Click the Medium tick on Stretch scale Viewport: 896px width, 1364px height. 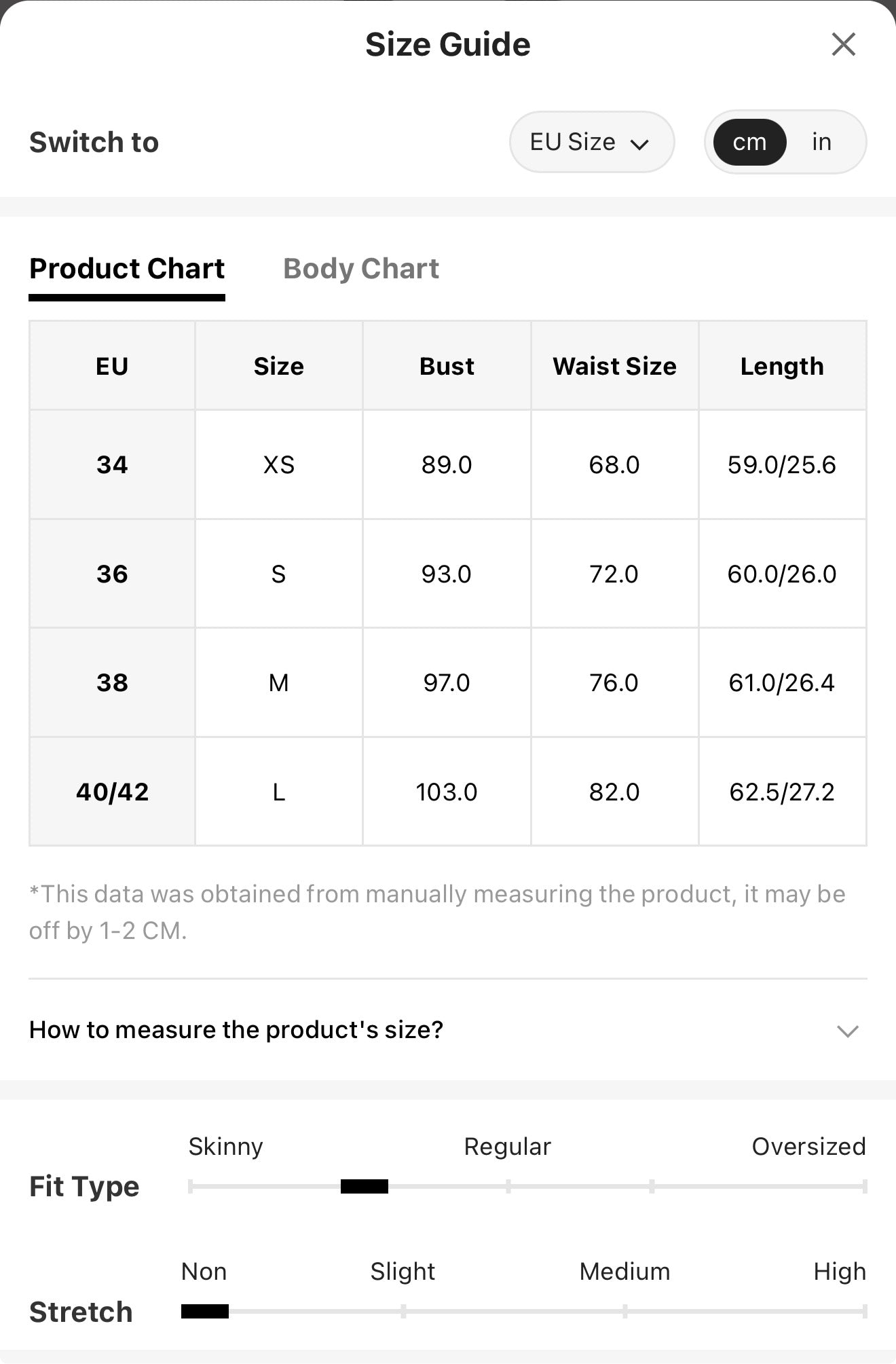625,1311
